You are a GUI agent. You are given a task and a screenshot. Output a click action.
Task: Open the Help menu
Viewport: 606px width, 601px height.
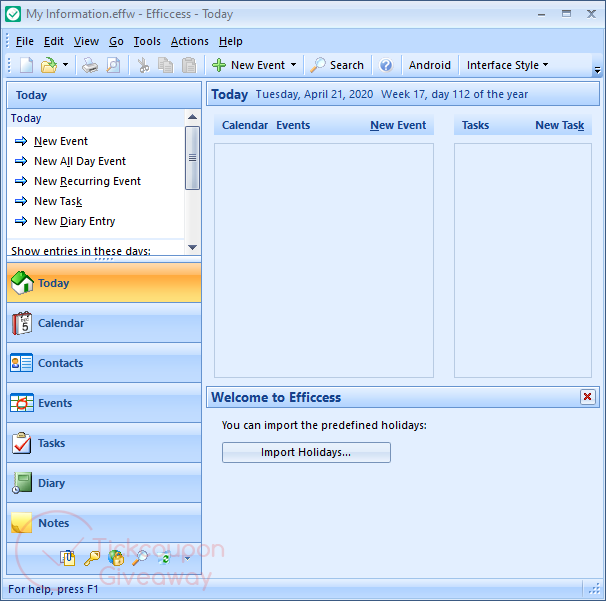tap(230, 41)
